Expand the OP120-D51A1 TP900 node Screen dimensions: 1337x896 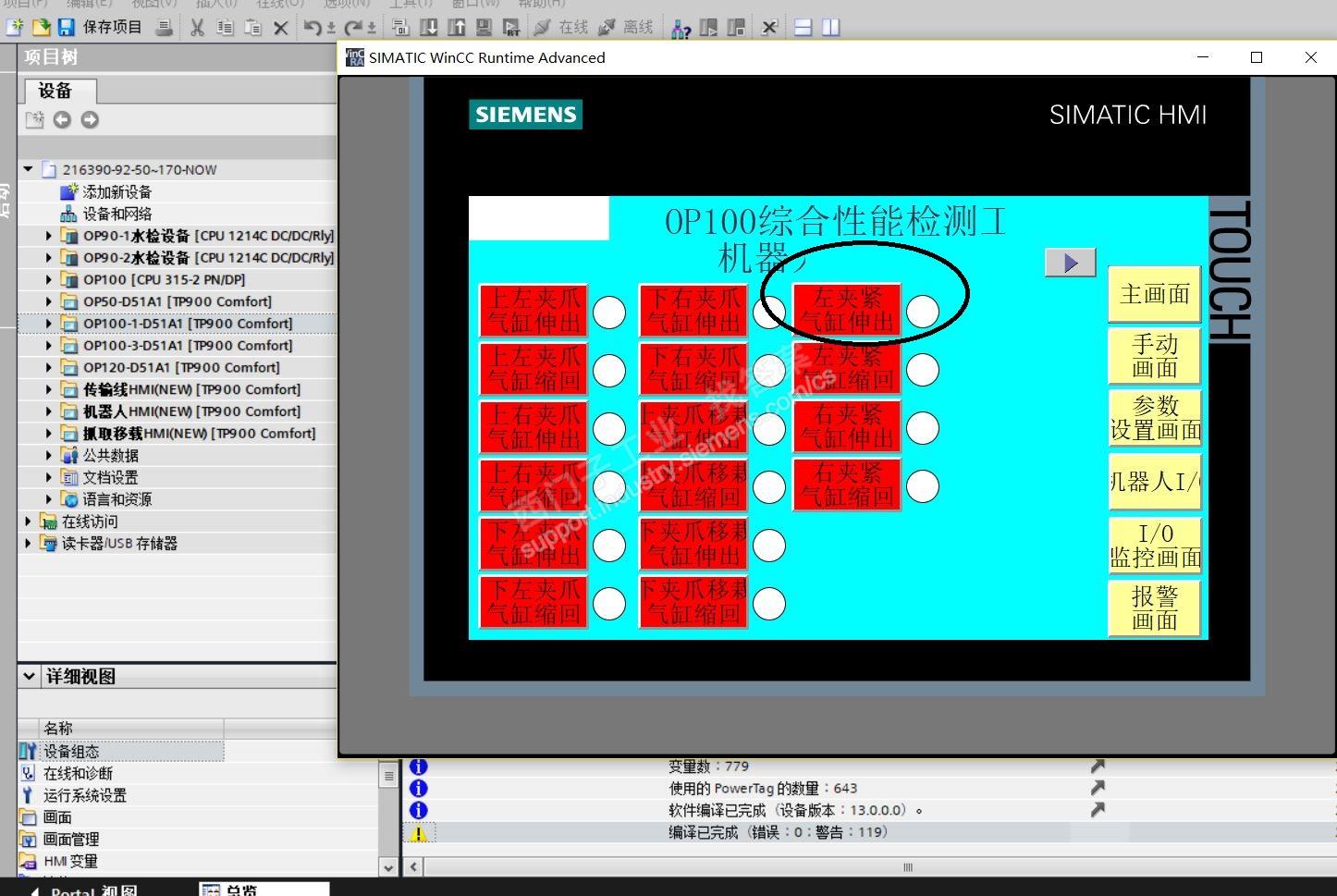coord(49,367)
